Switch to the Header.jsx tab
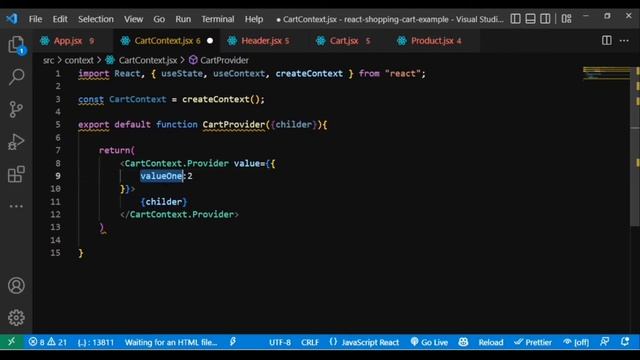The image size is (640, 360). (264, 40)
